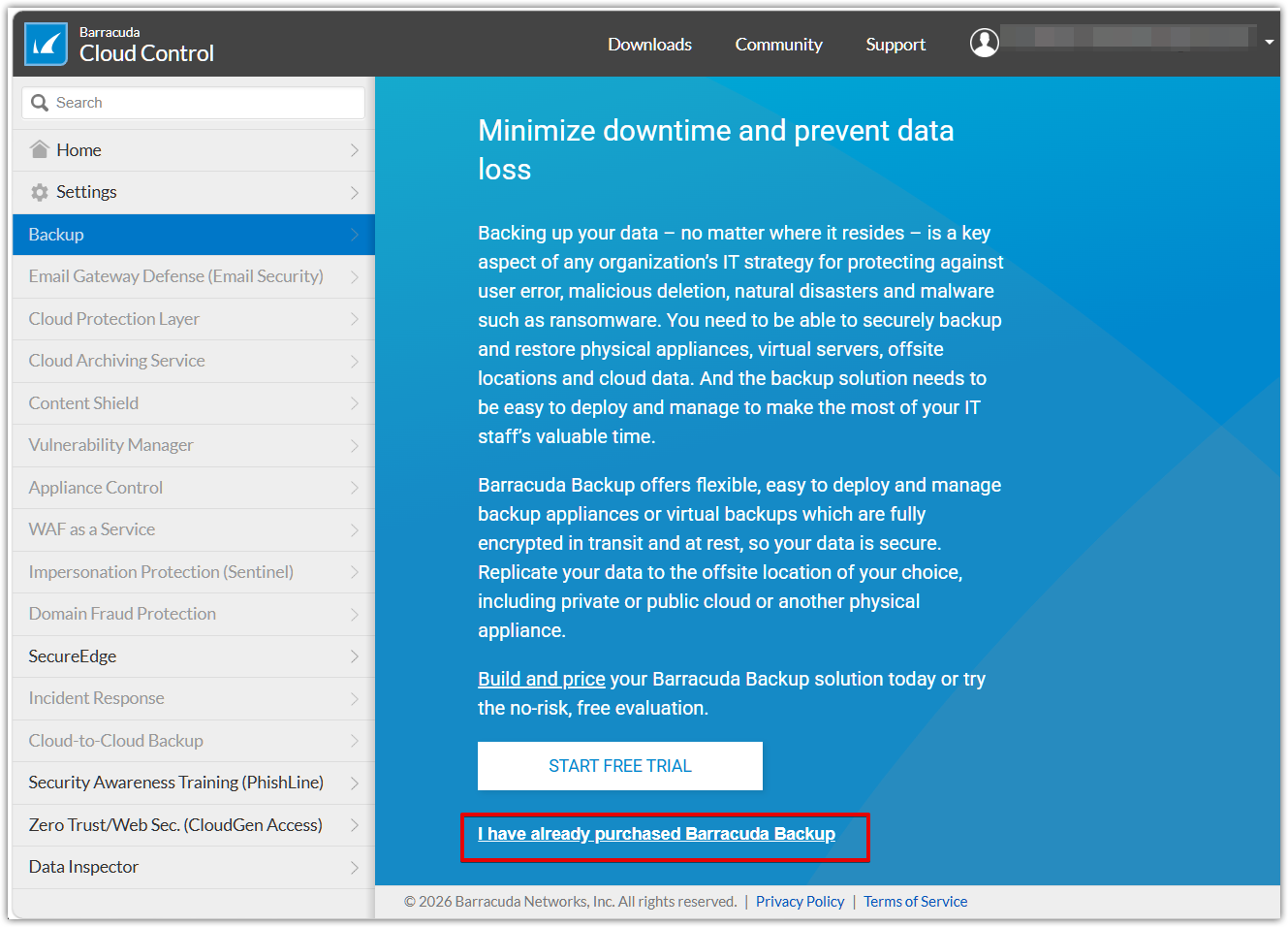
Task: Expand the Cloud Protection Layer chevron
Action: pos(355,319)
